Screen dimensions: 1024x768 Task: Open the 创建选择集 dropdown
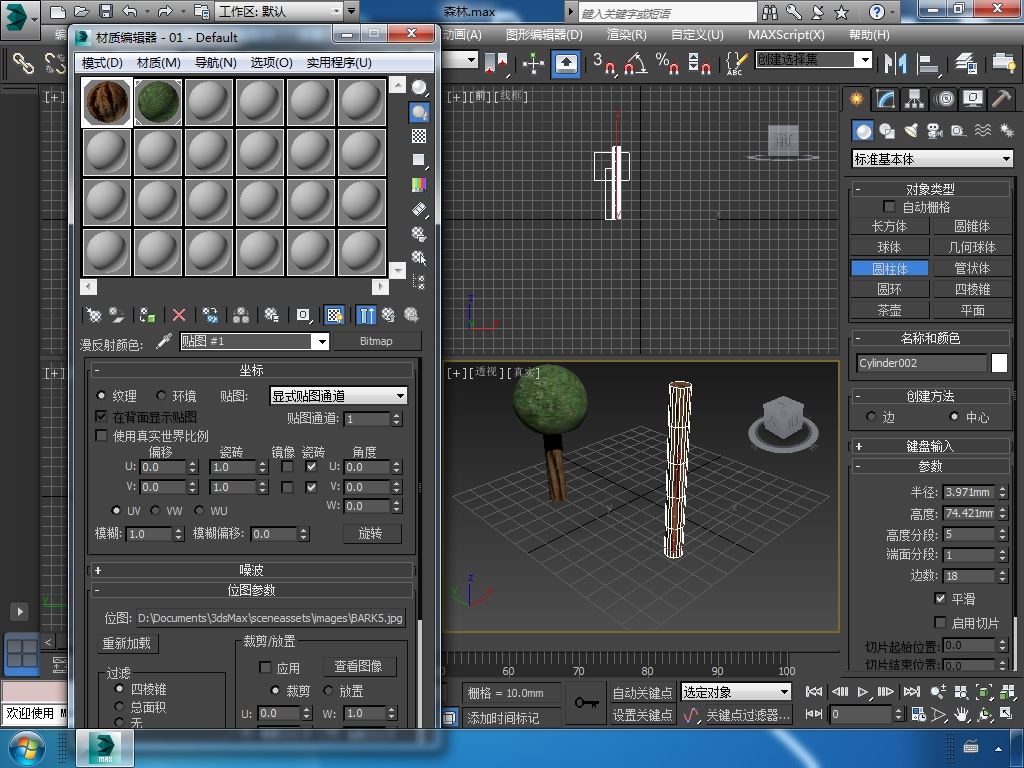(865, 60)
